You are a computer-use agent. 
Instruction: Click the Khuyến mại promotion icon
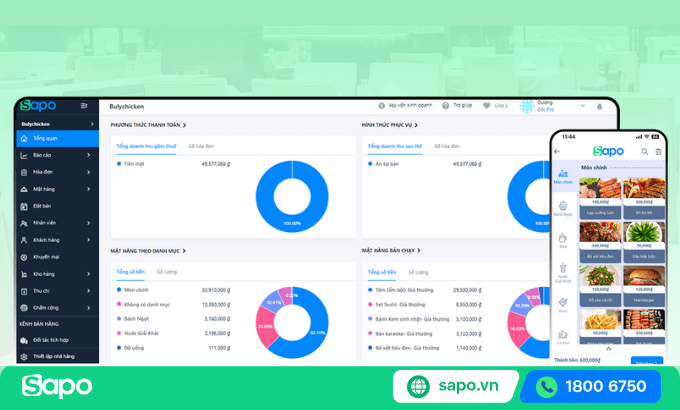point(23,257)
